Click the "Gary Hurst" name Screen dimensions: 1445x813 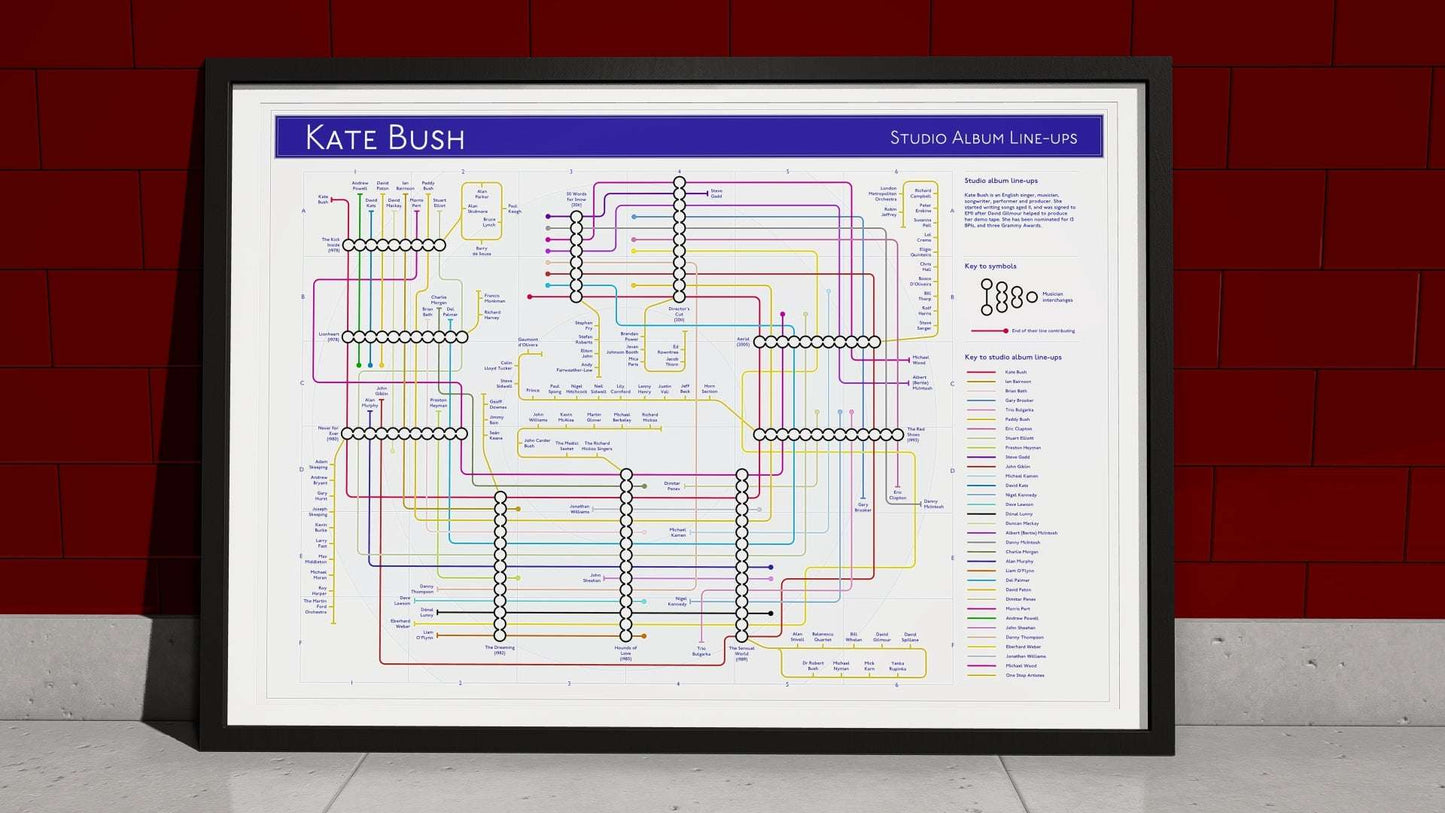point(321,495)
